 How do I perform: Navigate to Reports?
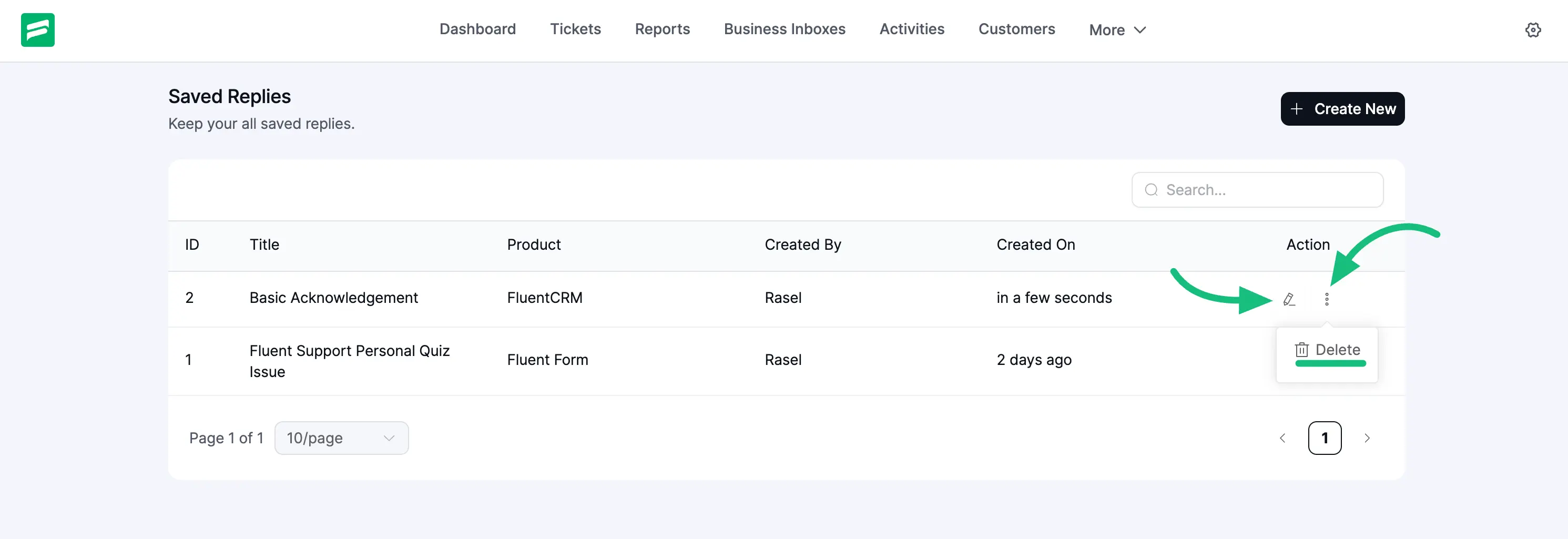click(661, 29)
